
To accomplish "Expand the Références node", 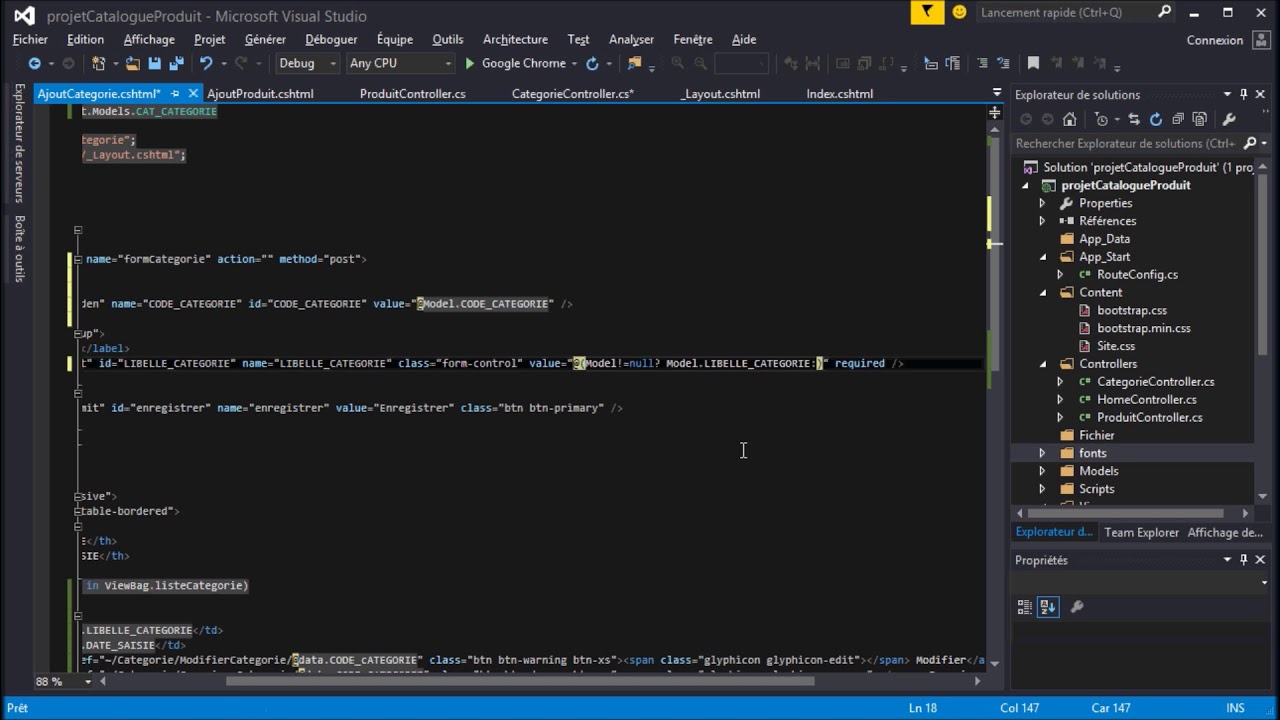I will tap(1042, 221).
